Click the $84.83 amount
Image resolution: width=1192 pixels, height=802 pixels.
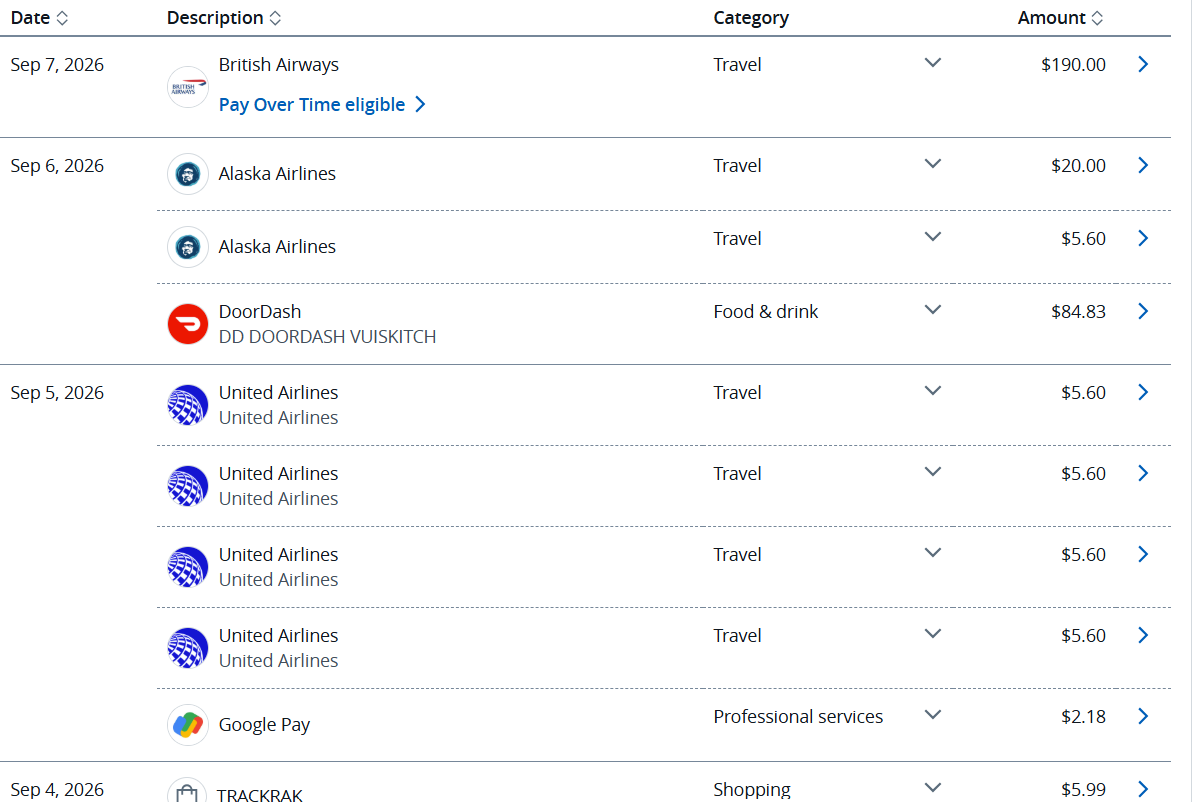pos(1078,312)
